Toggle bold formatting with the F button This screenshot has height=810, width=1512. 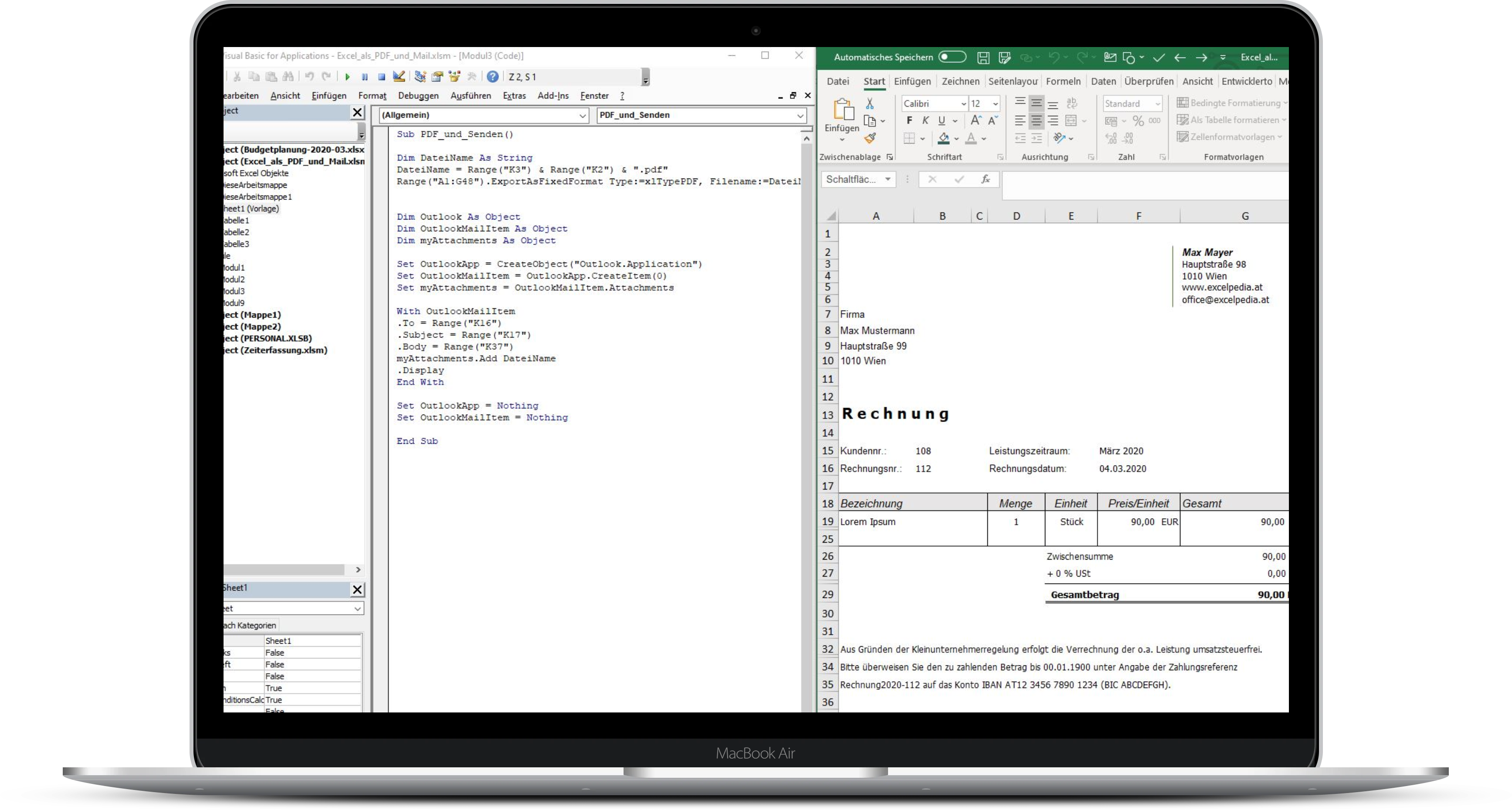[909, 121]
